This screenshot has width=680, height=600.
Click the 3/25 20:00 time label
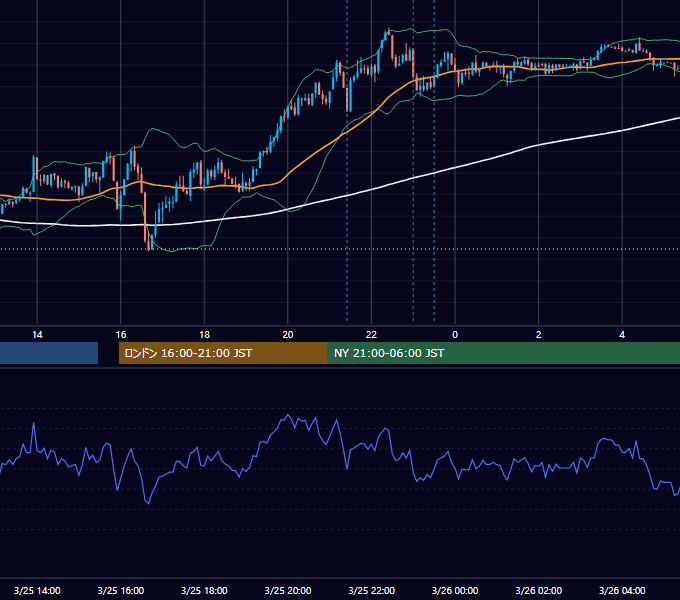coord(288,590)
